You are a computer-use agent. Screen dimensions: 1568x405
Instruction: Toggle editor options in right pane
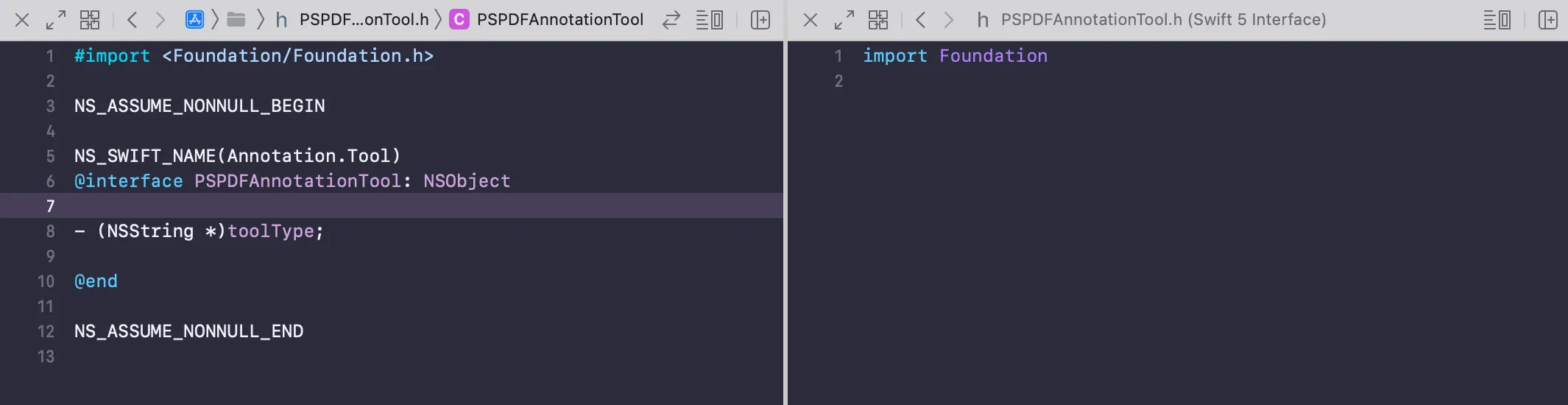[1497, 20]
